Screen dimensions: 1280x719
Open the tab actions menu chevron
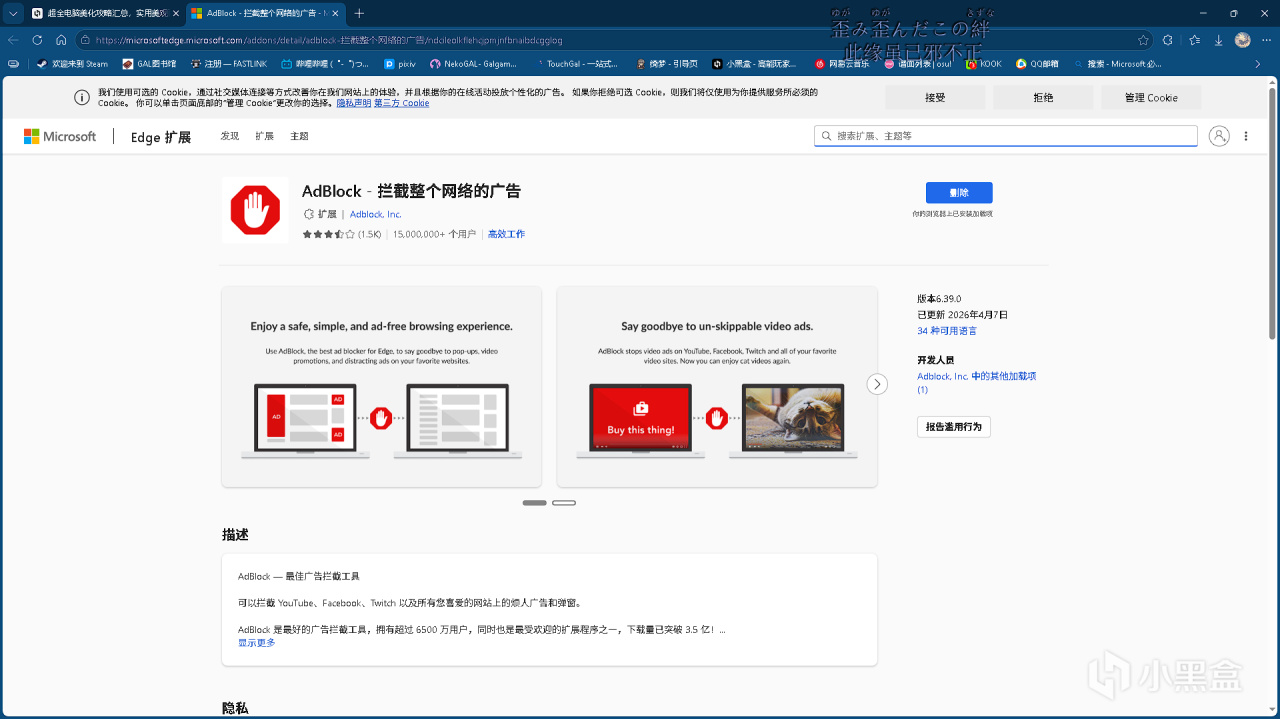13,13
